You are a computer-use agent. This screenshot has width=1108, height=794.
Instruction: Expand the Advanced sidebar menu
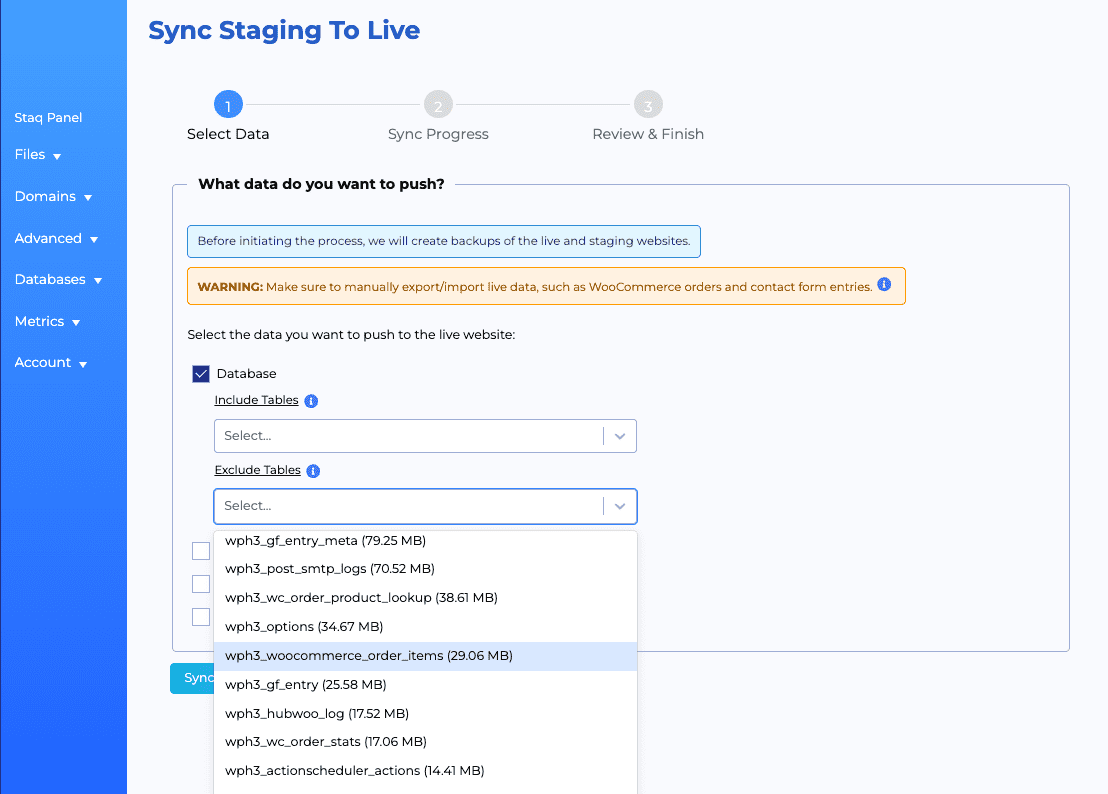click(48, 238)
